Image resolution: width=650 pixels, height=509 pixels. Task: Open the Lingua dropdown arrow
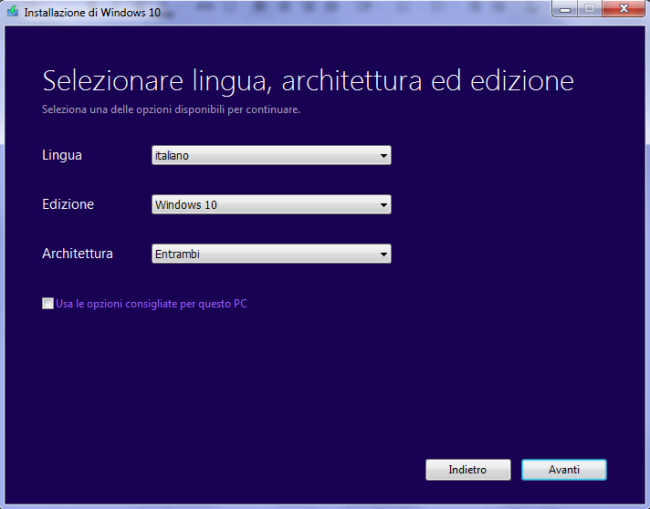[x=383, y=156]
